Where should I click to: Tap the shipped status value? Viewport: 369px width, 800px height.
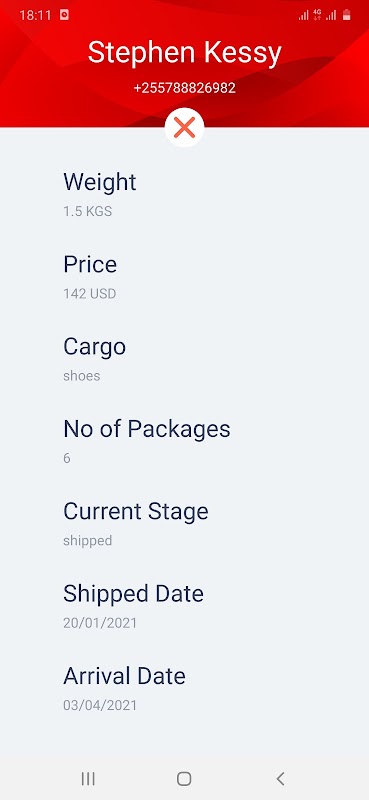(x=87, y=541)
